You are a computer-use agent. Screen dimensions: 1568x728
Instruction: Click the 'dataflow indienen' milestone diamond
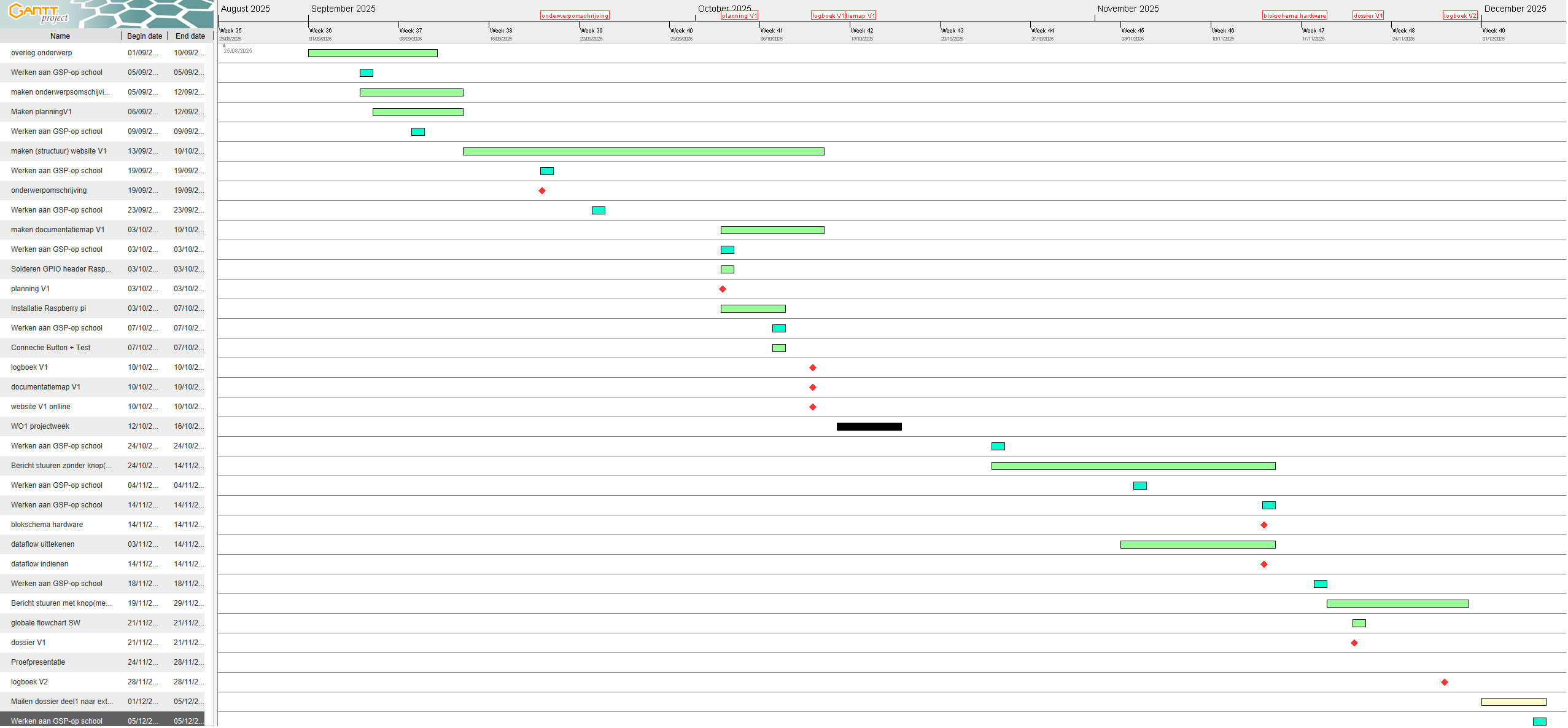coord(1264,565)
